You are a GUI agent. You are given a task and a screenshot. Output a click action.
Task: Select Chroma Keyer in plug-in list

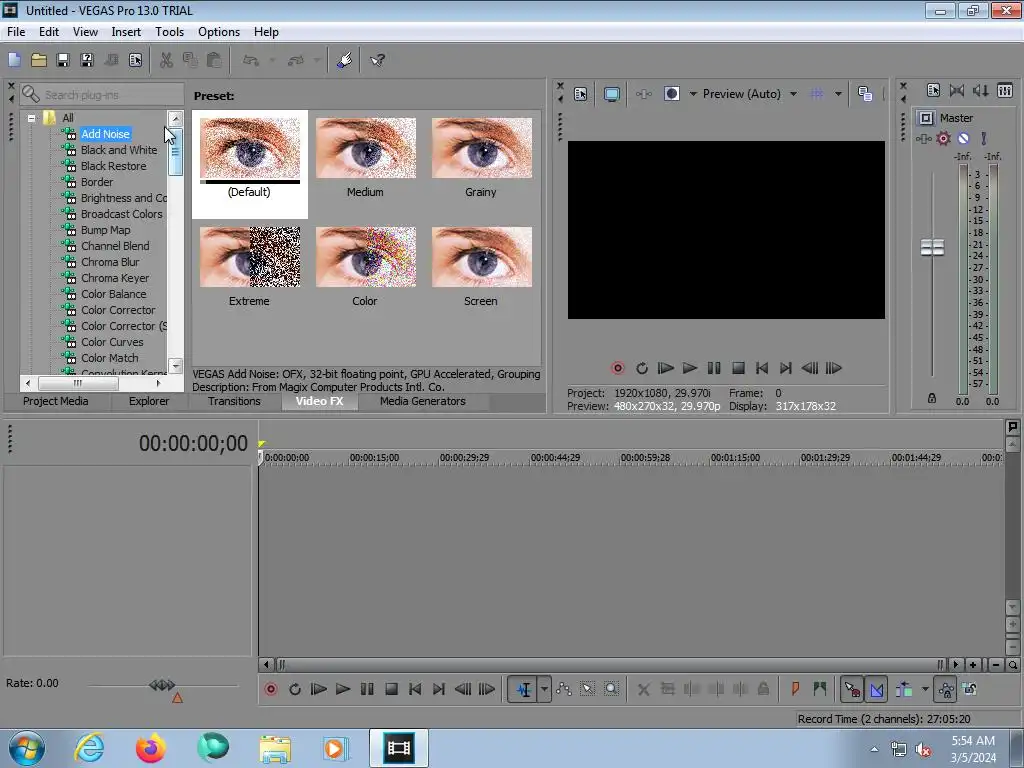coord(115,278)
